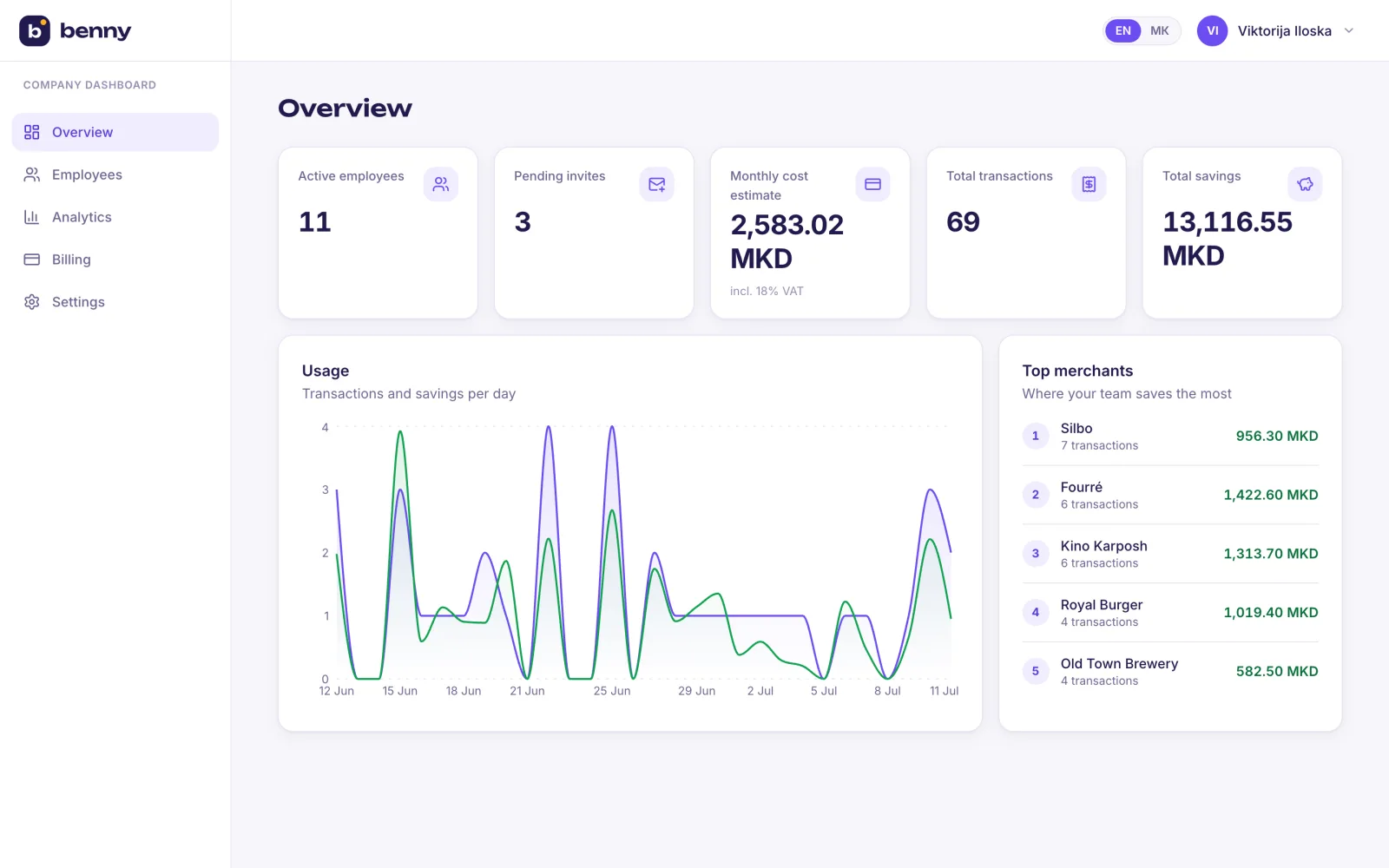Switch language to MK

pyautogui.click(x=1160, y=30)
